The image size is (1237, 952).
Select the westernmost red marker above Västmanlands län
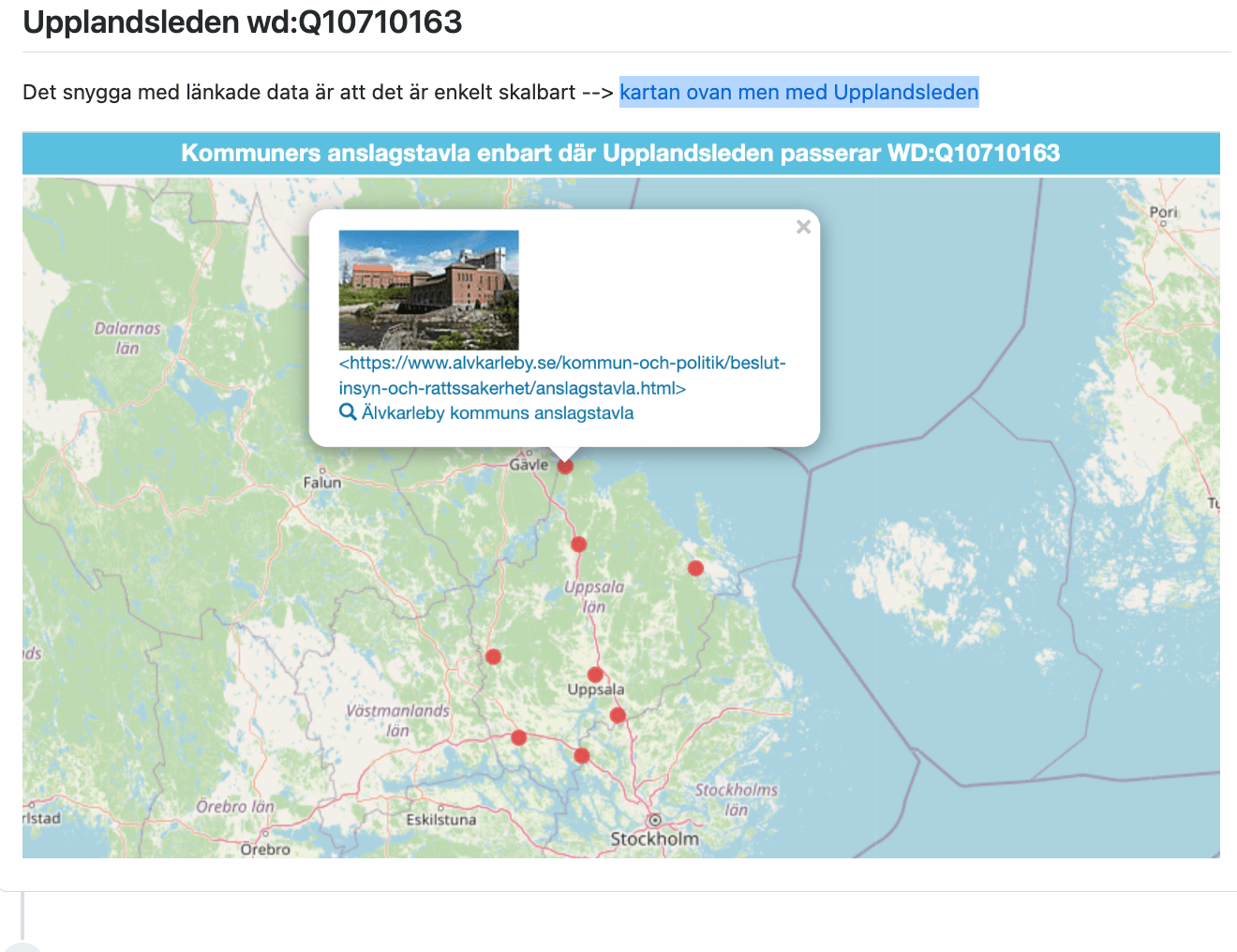point(494,657)
